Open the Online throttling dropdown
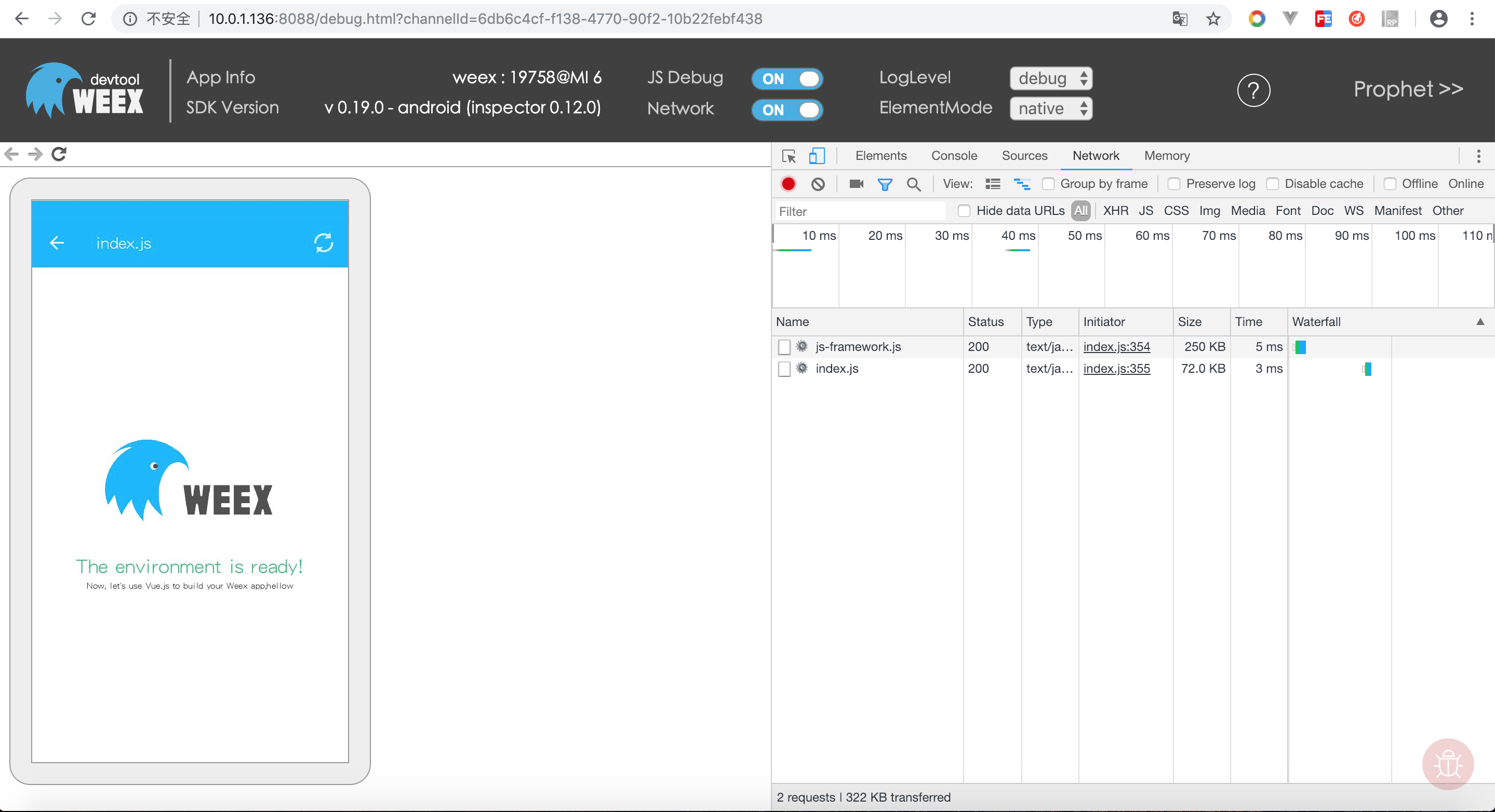Screen dimensions: 1495x812 [x=1465, y=184]
